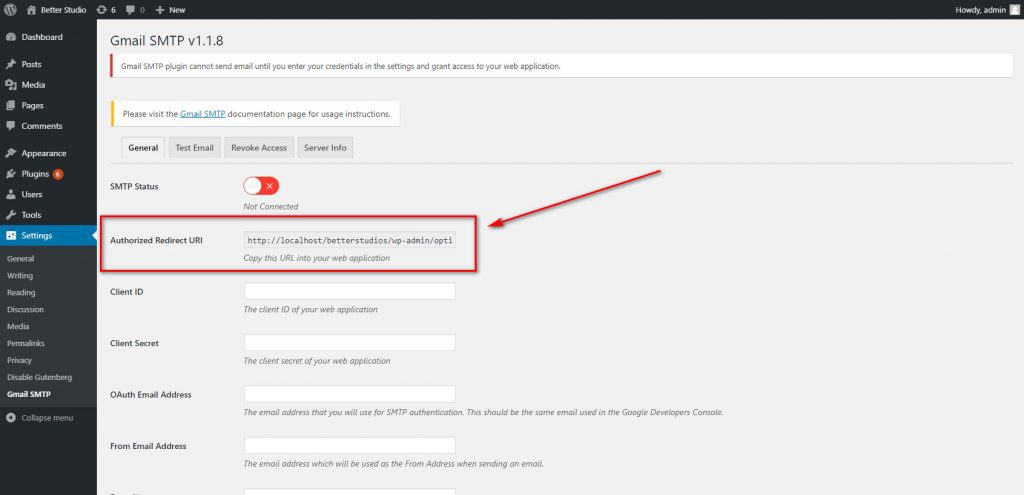
Task: Click the plus New icon
Action: tap(160, 10)
